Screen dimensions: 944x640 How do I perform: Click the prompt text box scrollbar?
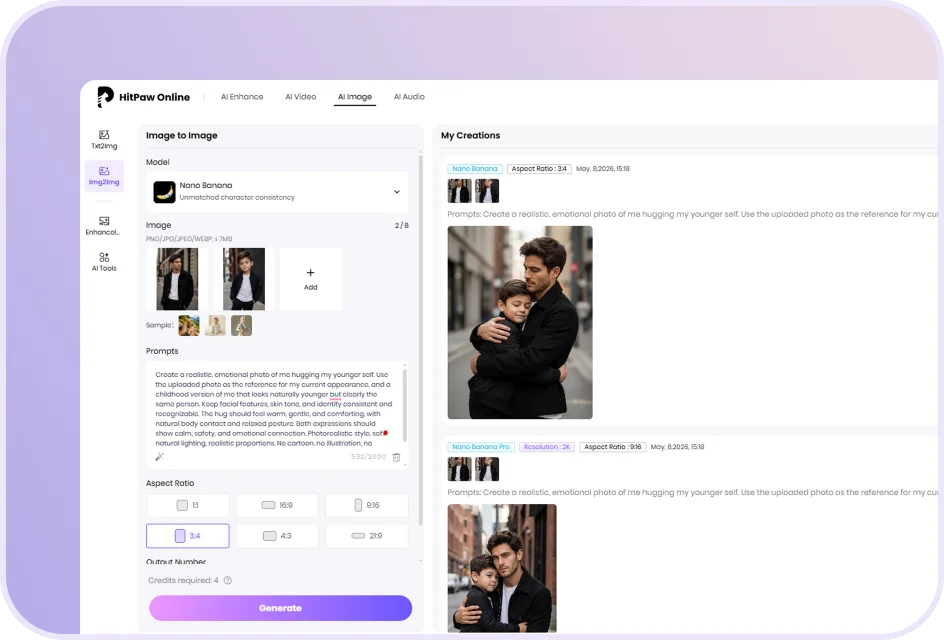coord(405,405)
